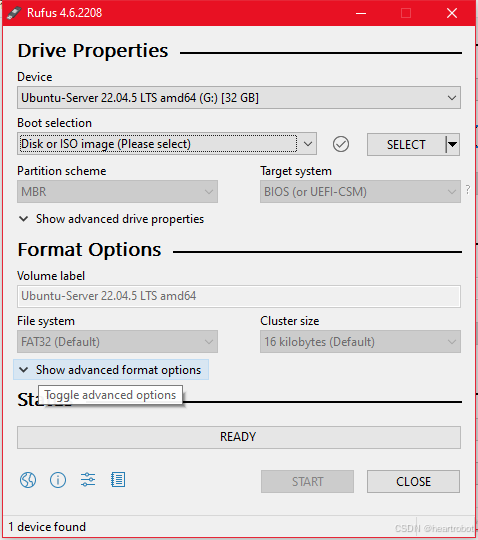Image resolution: width=478 pixels, height=540 pixels.
Task: Click the 'Drive Properties' heading
Action: pyautogui.click(x=93, y=51)
